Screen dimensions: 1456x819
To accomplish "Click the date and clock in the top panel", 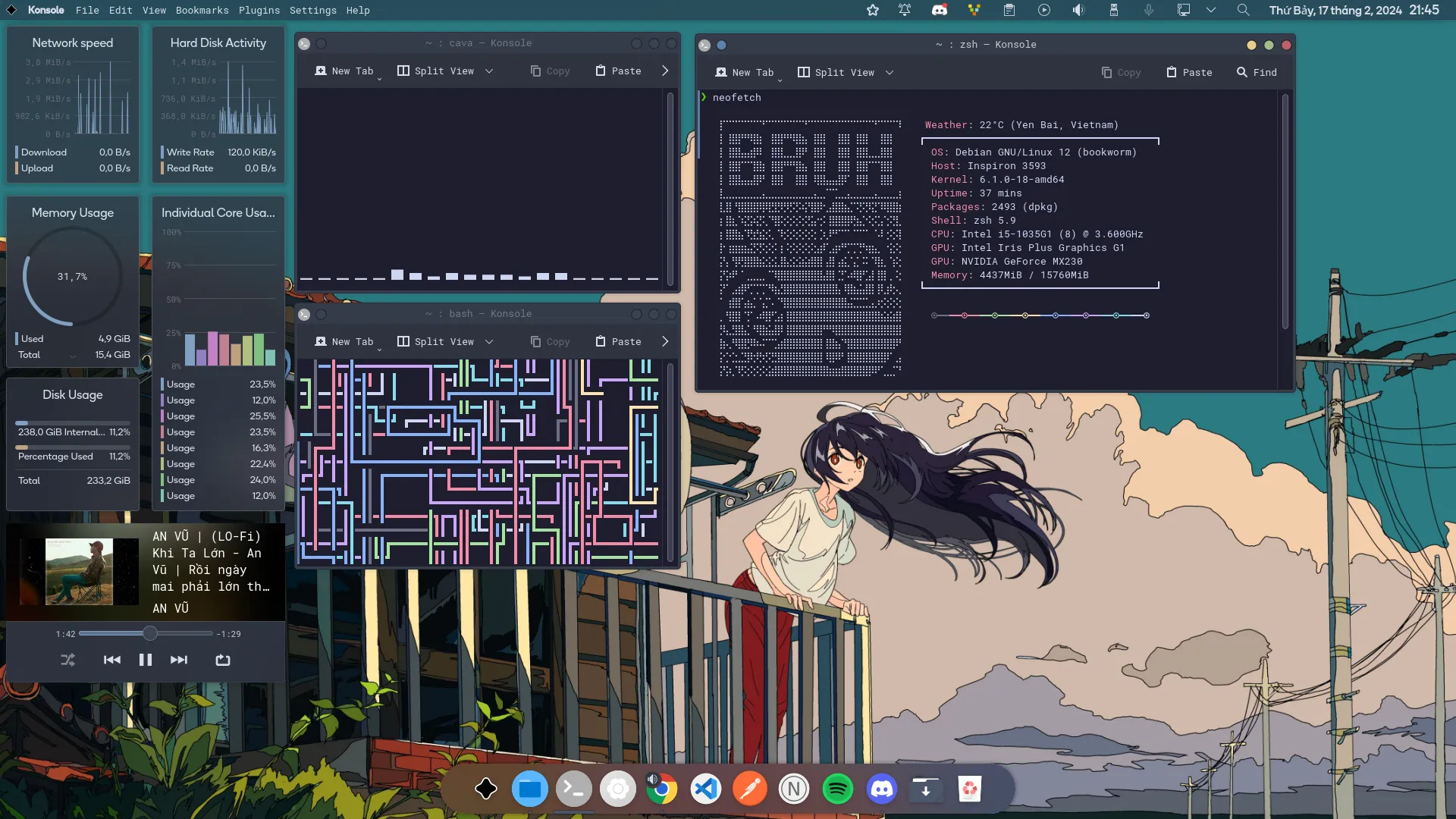I will [x=1354, y=10].
